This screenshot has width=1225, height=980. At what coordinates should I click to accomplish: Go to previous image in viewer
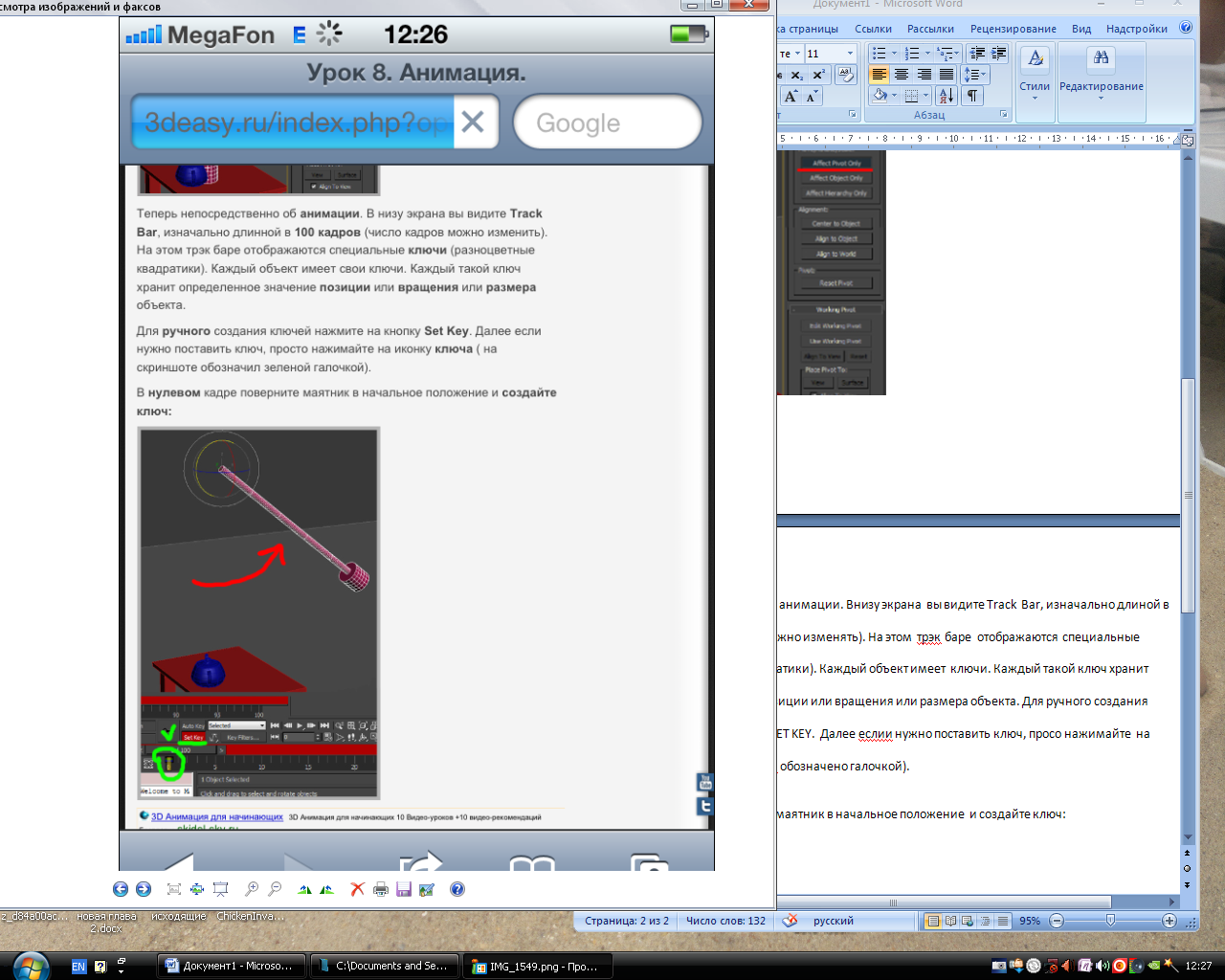121,889
